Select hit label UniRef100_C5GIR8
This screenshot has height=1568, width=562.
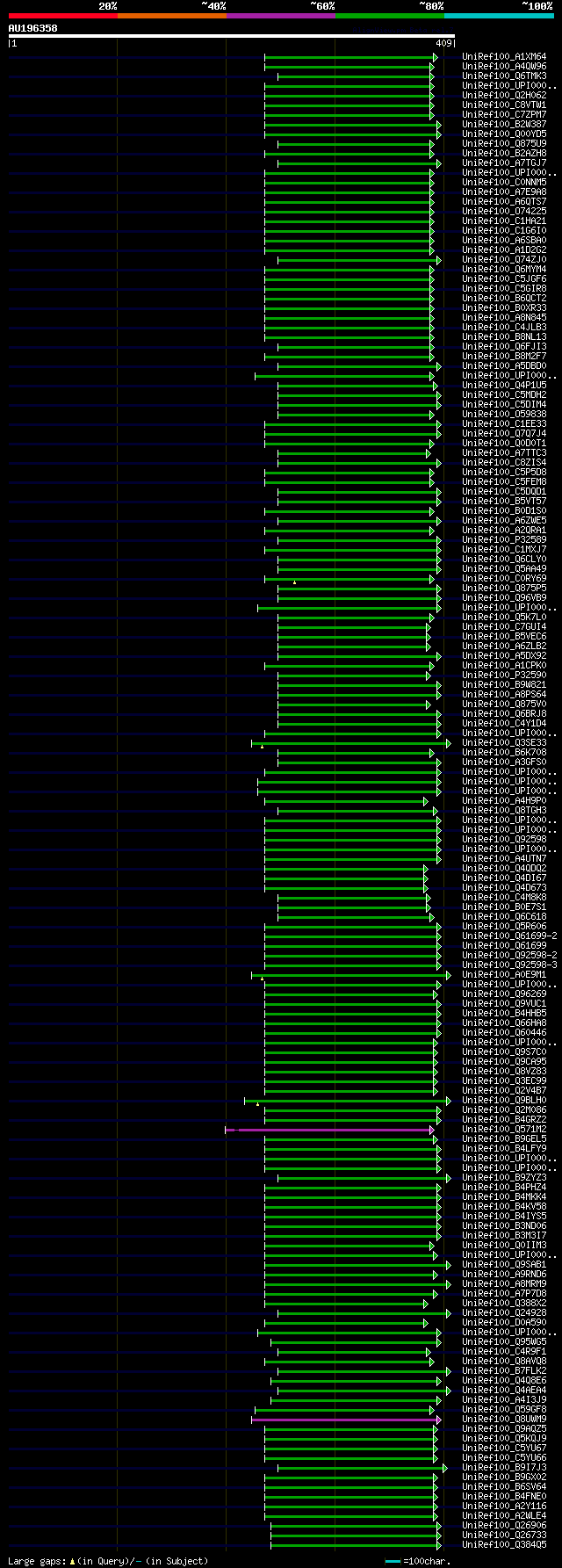point(504,289)
